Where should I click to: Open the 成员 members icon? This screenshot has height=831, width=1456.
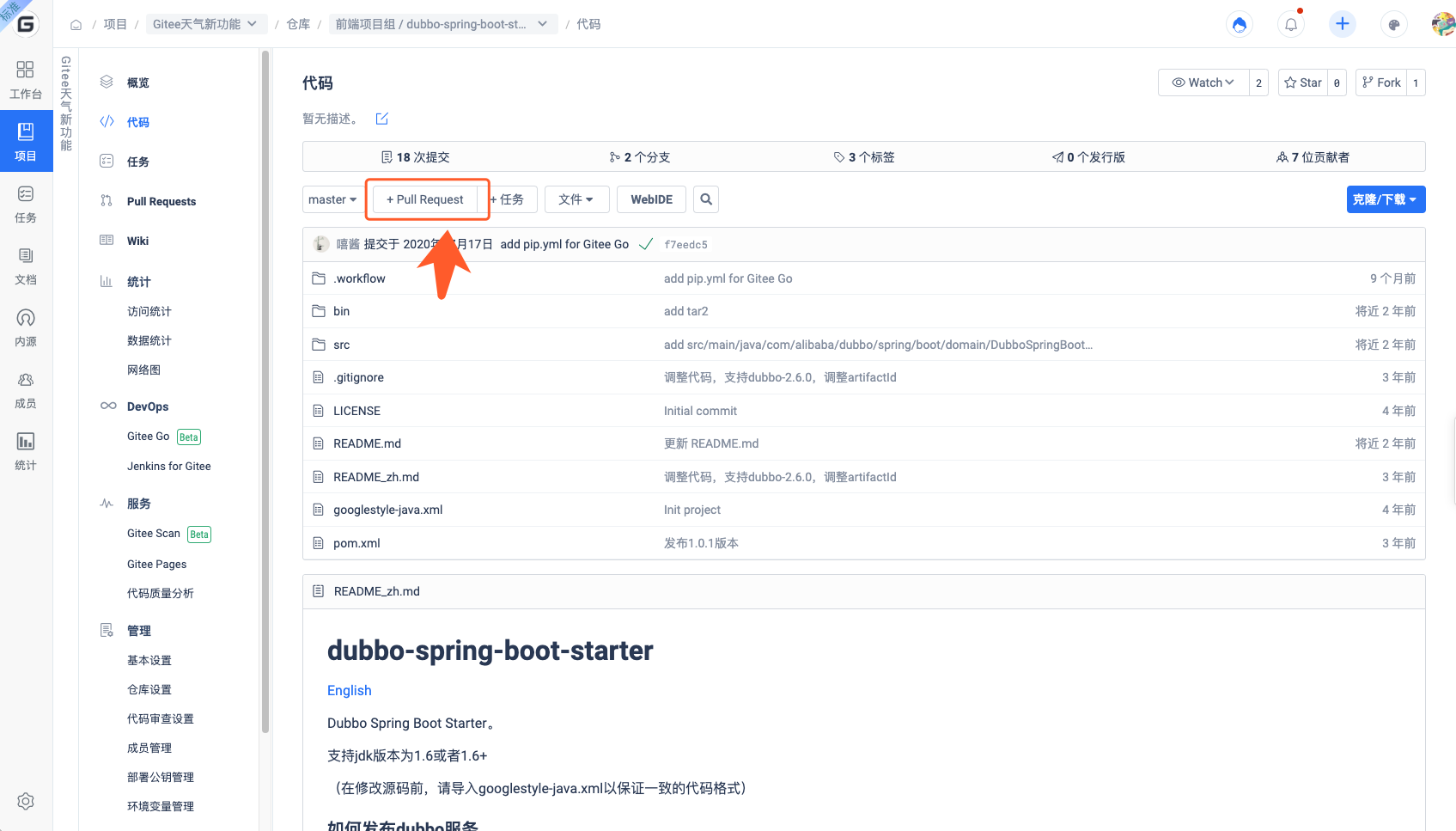coord(26,389)
